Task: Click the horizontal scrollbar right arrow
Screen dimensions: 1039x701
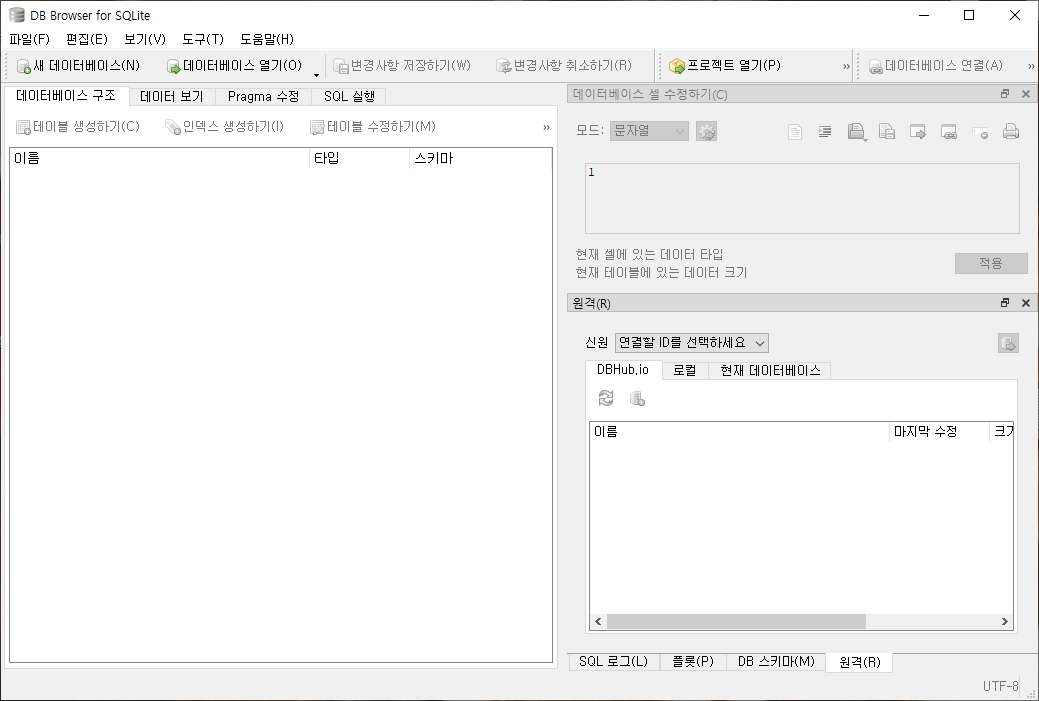Action: (x=1005, y=621)
